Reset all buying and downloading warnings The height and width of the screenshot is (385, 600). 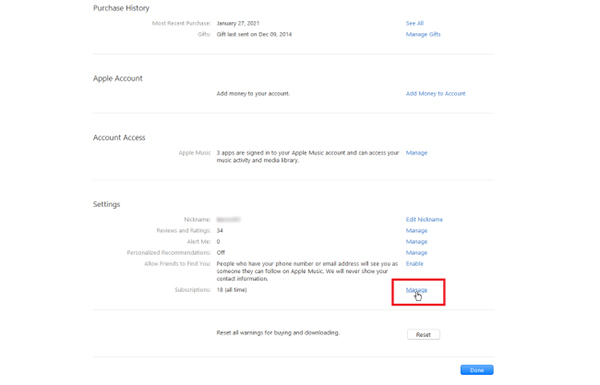tap(423, 335)
